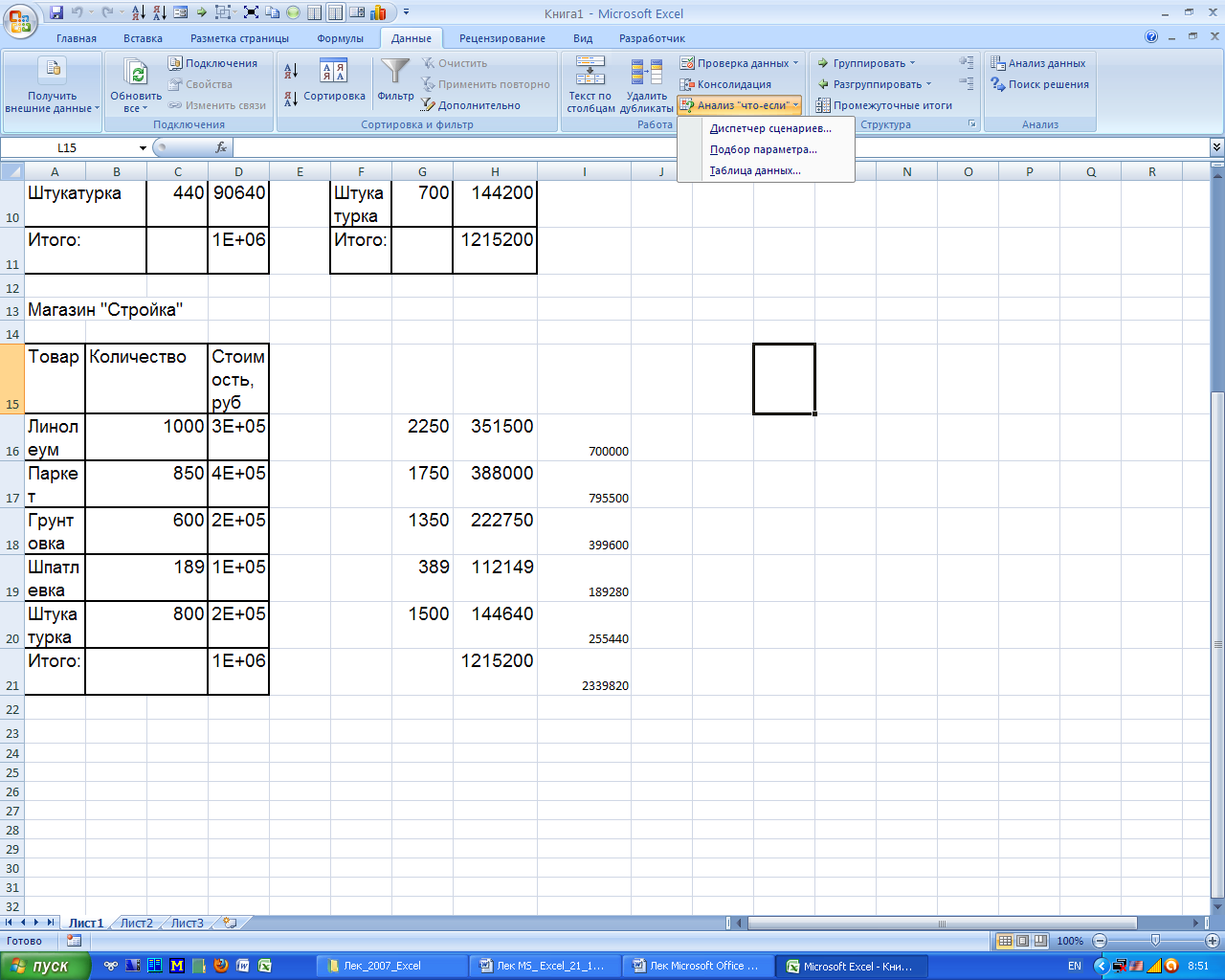Open Excel help question mark
This screenshot has width=1225, height=980.
coord(1151,37)
